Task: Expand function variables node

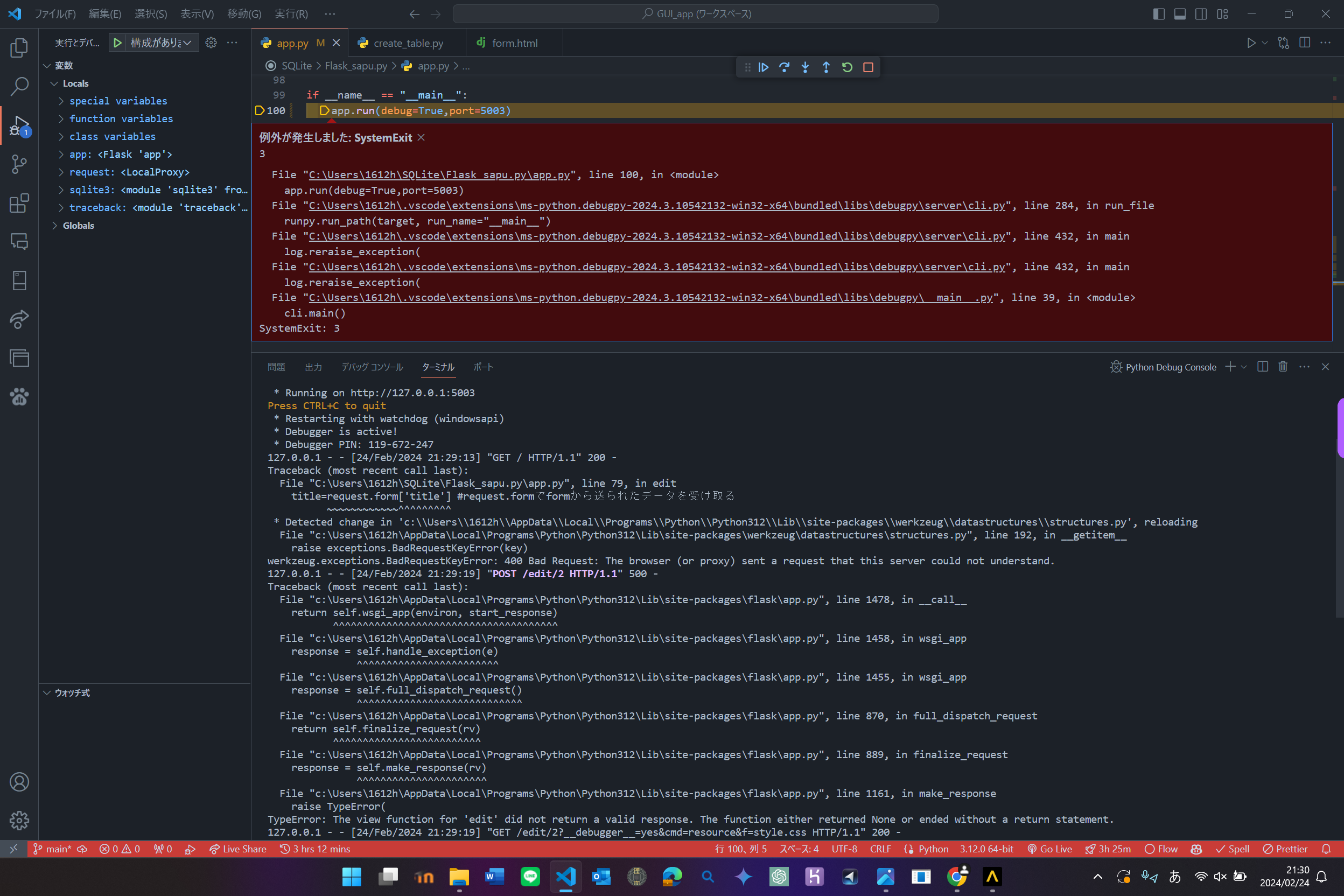Action: 61,119
